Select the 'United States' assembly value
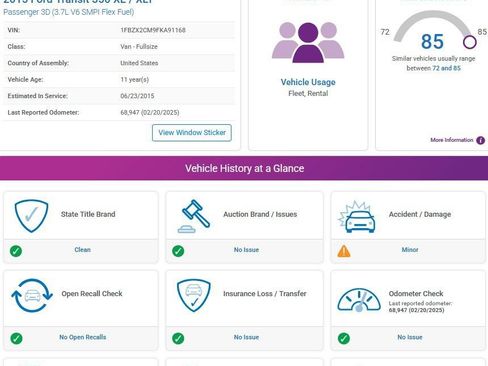The width and height of the screenshot is (488, 366). coord(139,63)
